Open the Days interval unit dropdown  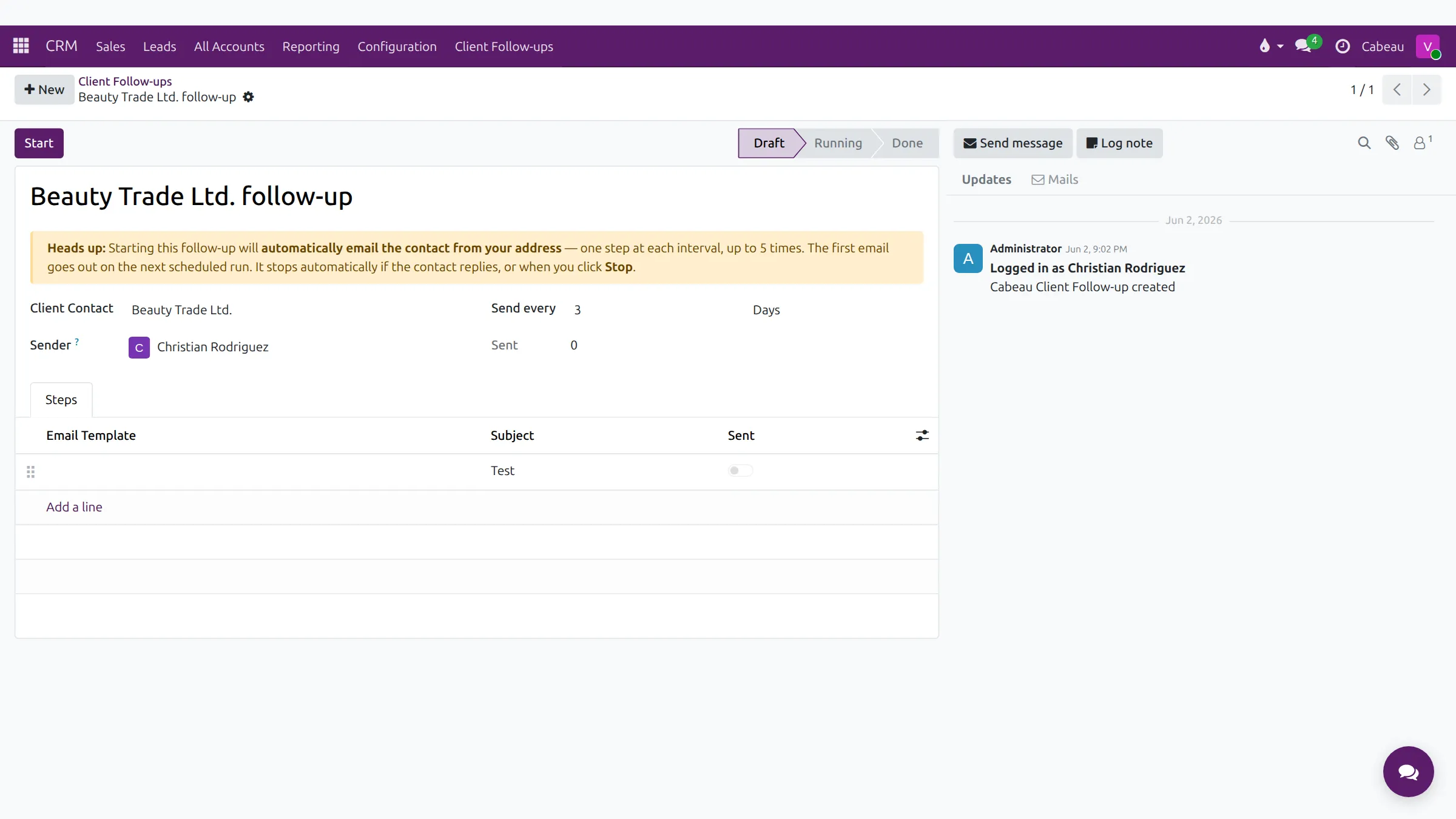(835, 310)
